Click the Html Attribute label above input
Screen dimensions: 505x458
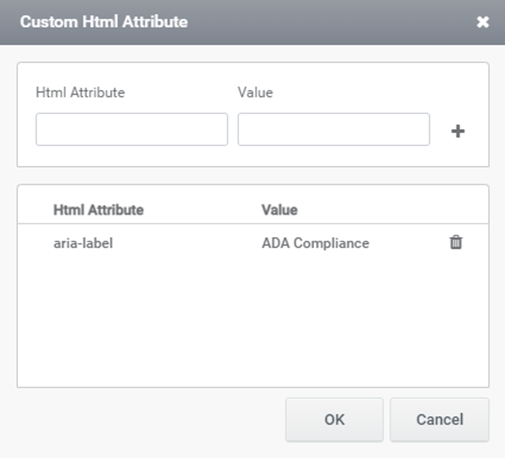pyautogui.click(x=80, y=92)
